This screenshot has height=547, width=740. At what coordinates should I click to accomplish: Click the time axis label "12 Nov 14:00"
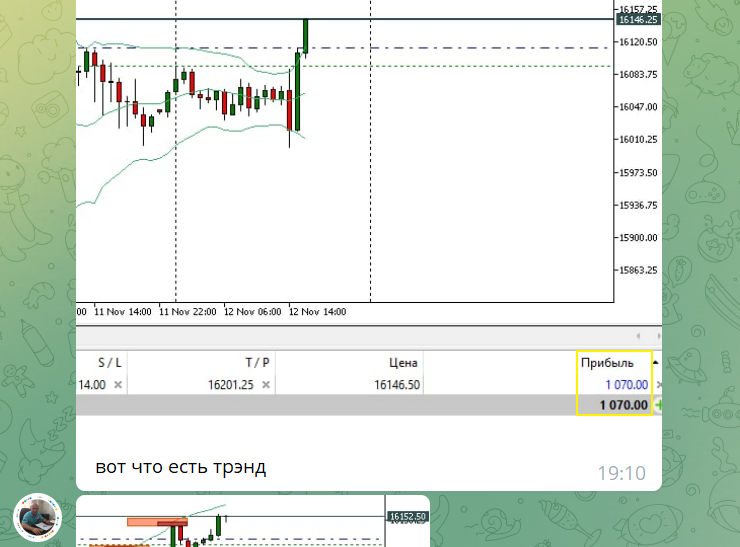(318, 311)
